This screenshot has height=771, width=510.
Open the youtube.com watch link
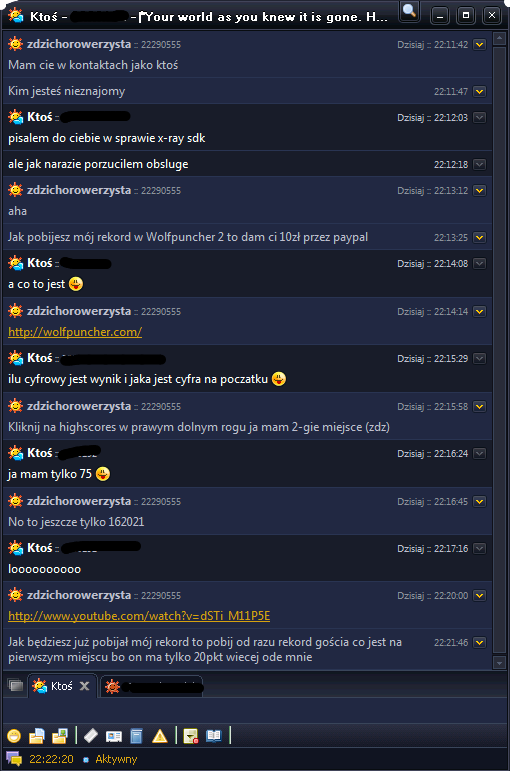tap(139, 616)
